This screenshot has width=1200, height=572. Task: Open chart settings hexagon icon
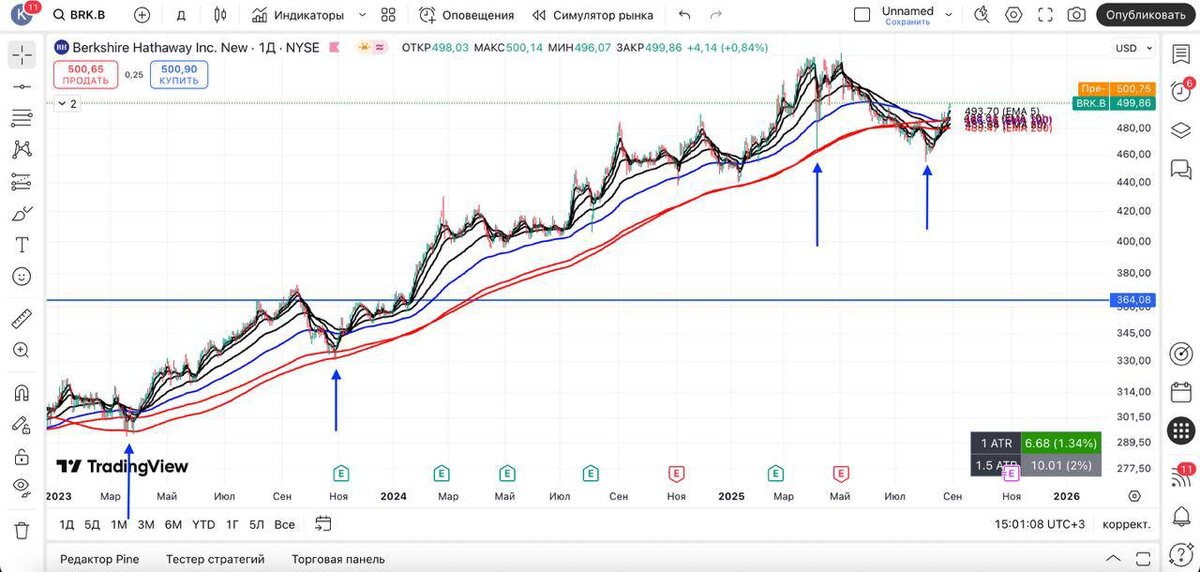(1014, 15)
